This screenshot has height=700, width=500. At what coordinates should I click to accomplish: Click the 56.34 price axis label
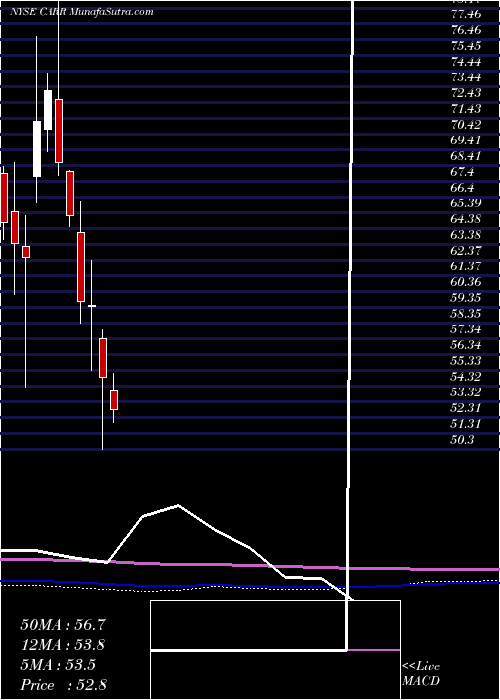tap(466, 345)
